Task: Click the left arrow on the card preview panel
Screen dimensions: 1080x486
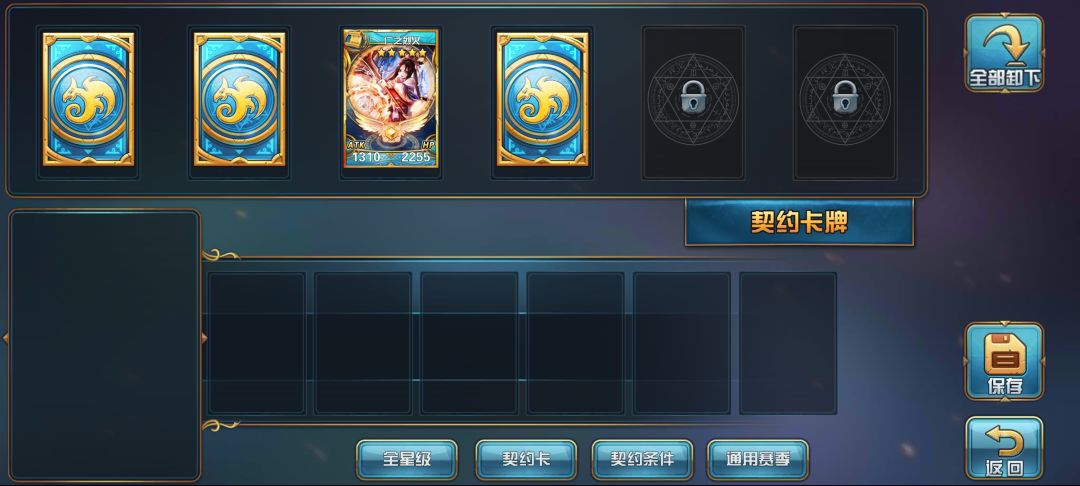Action: (x=6, y=338)
